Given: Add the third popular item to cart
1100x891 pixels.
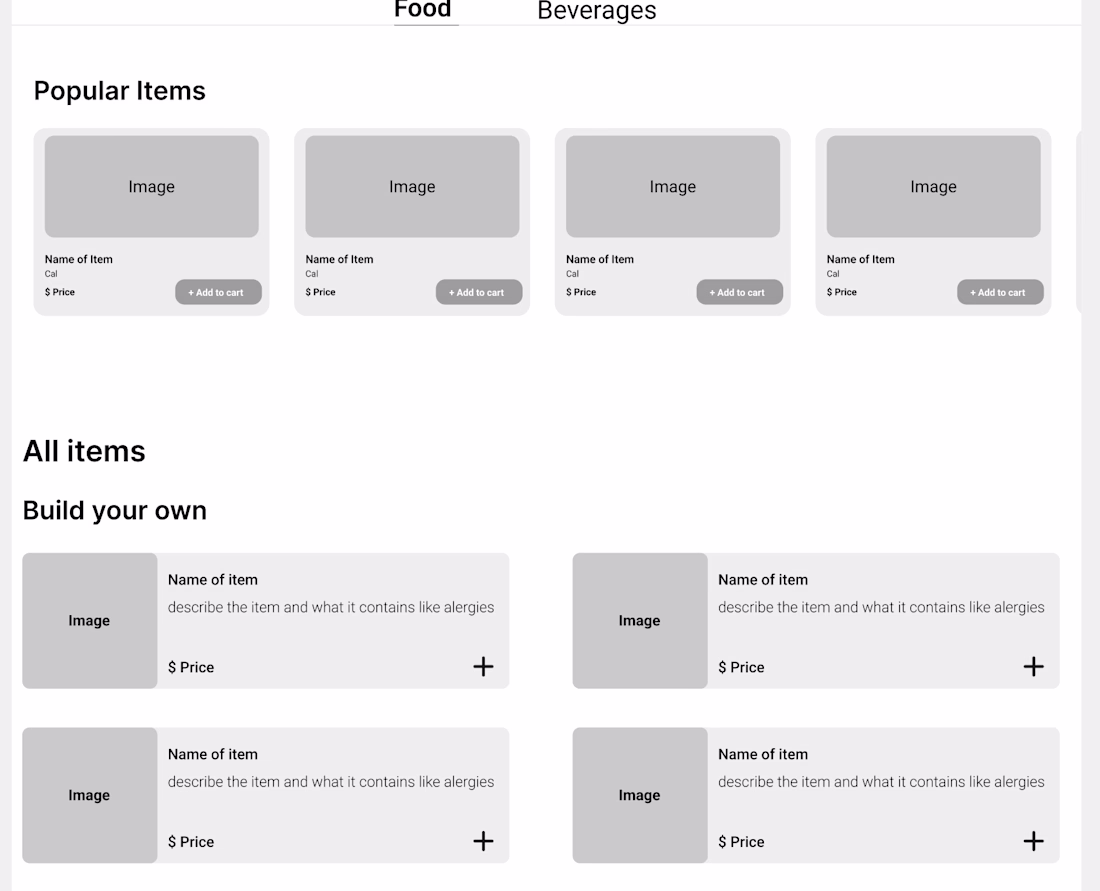Looking at the screenshot, I should 739,292.
